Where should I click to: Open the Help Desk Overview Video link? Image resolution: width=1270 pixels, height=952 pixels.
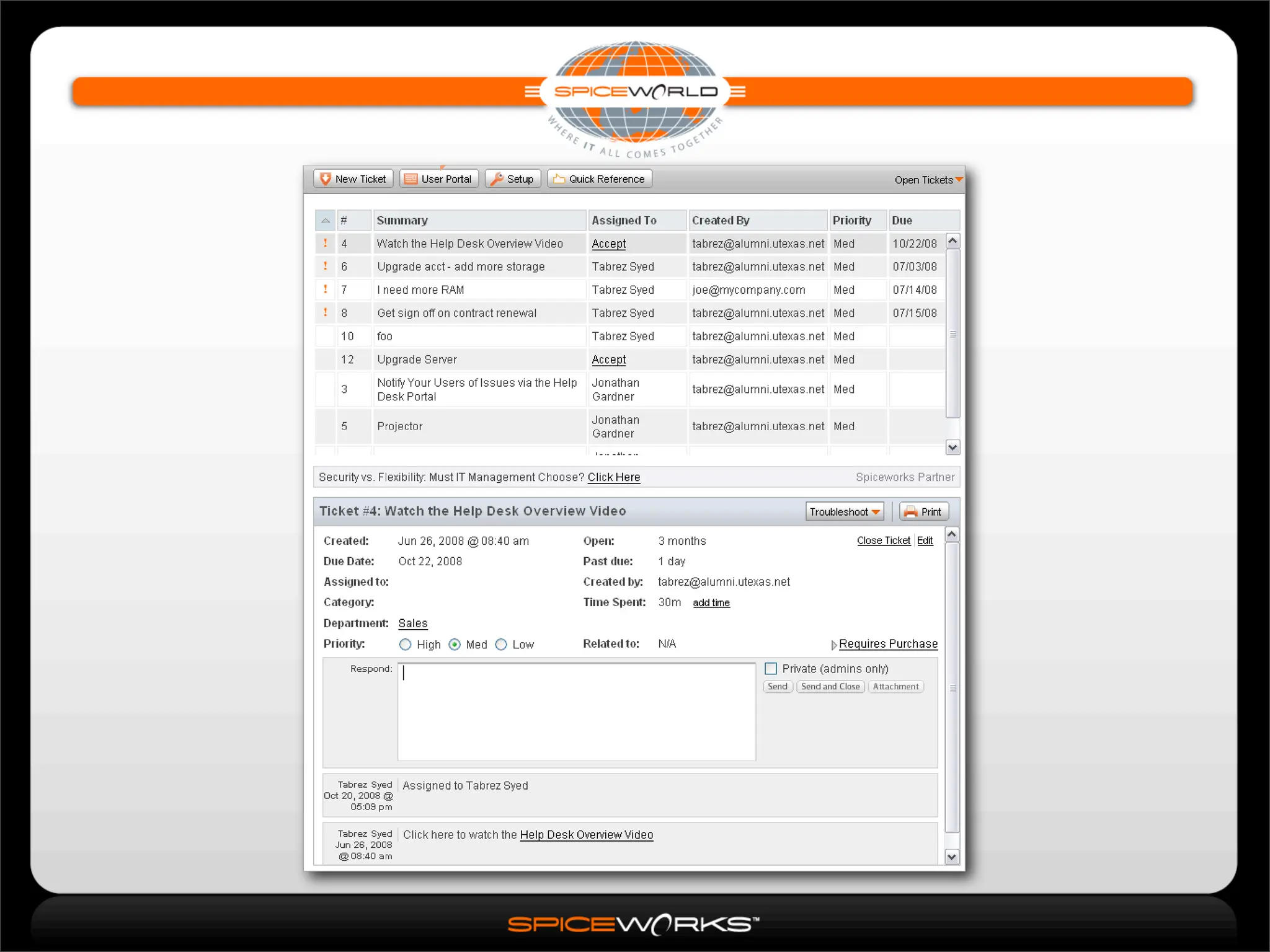point(587,835)
